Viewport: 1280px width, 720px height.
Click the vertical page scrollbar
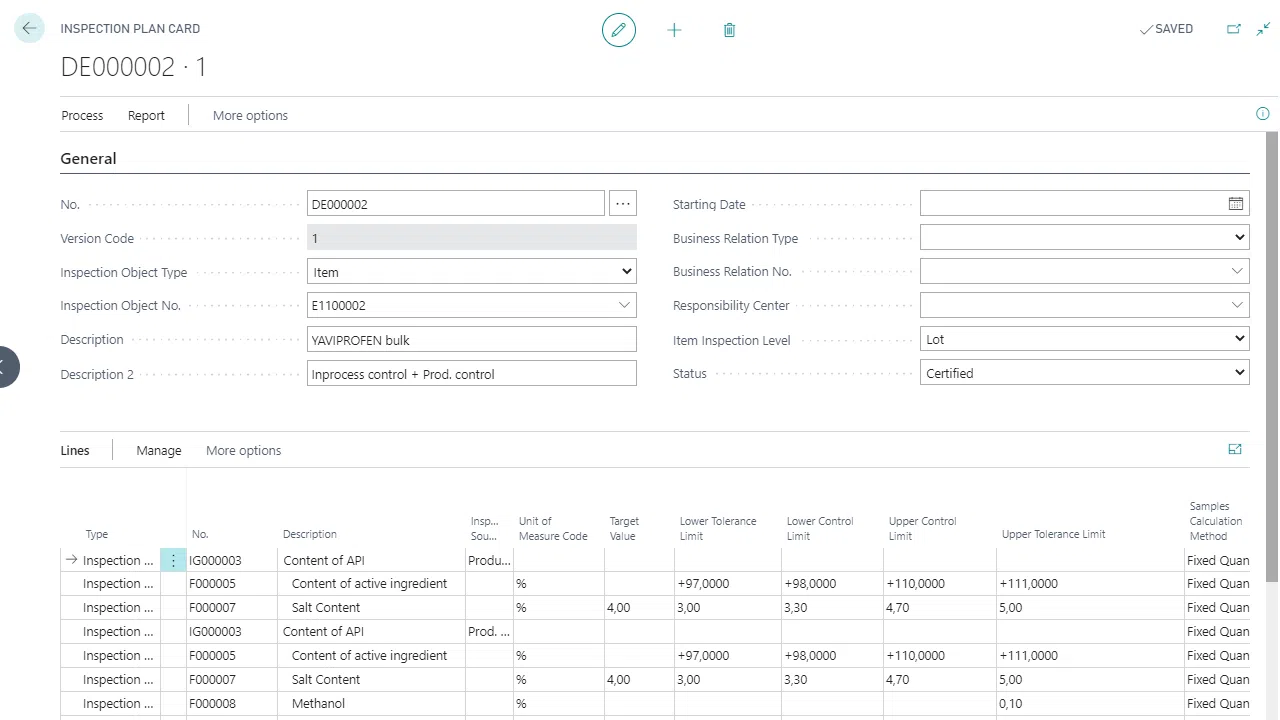point(1272,355)
